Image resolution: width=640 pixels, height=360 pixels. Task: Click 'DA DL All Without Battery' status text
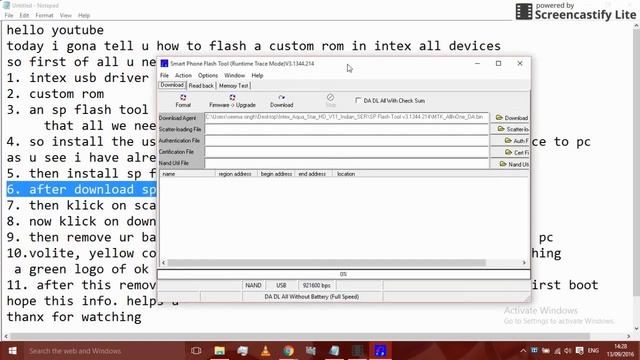(x=312, y=297)
